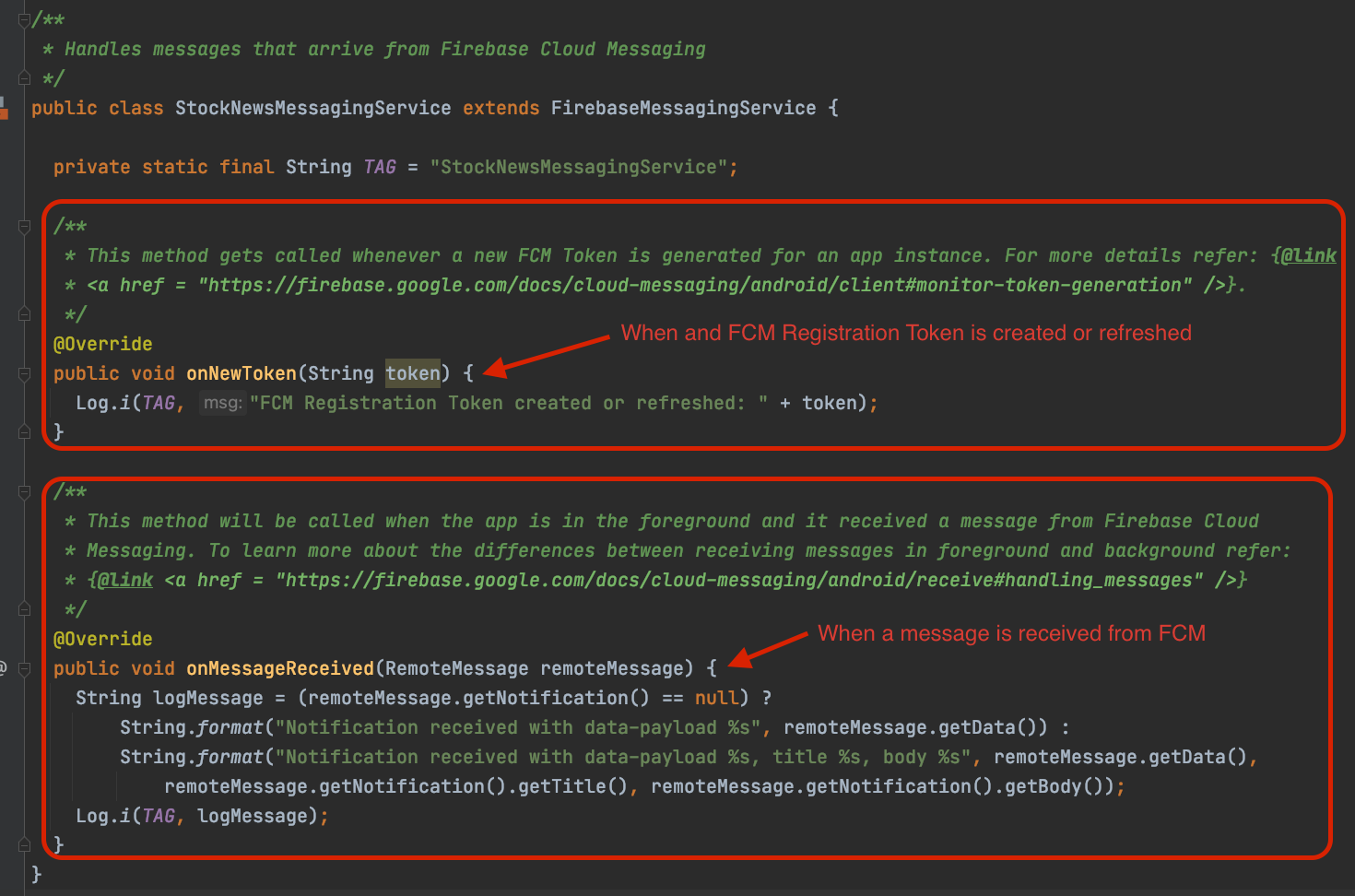Collapse the Javadoc above onMessageReceived at its start
The image size is (1355, 896).
(25, 492)
